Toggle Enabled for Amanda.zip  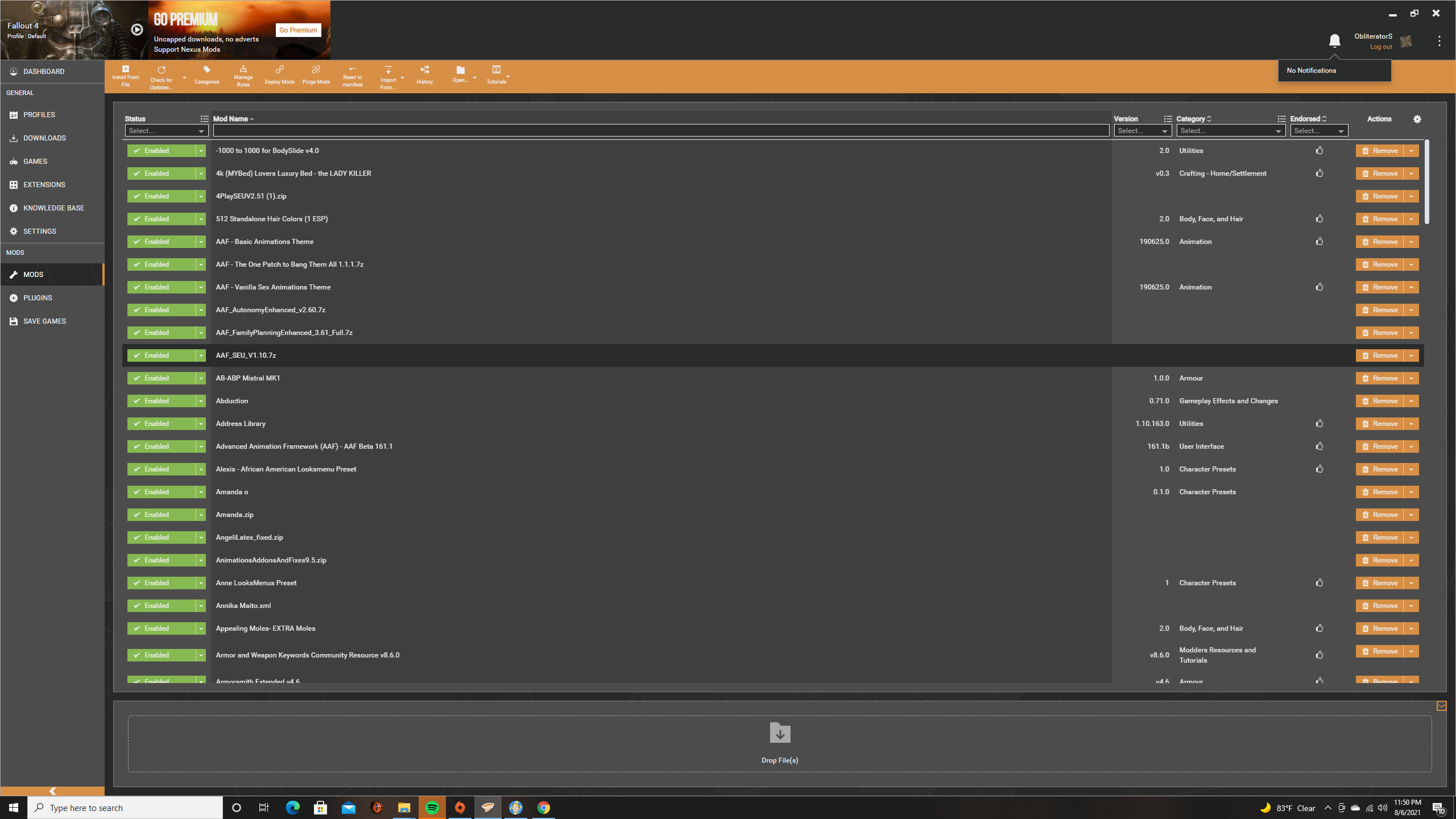[x=161, y=515]
